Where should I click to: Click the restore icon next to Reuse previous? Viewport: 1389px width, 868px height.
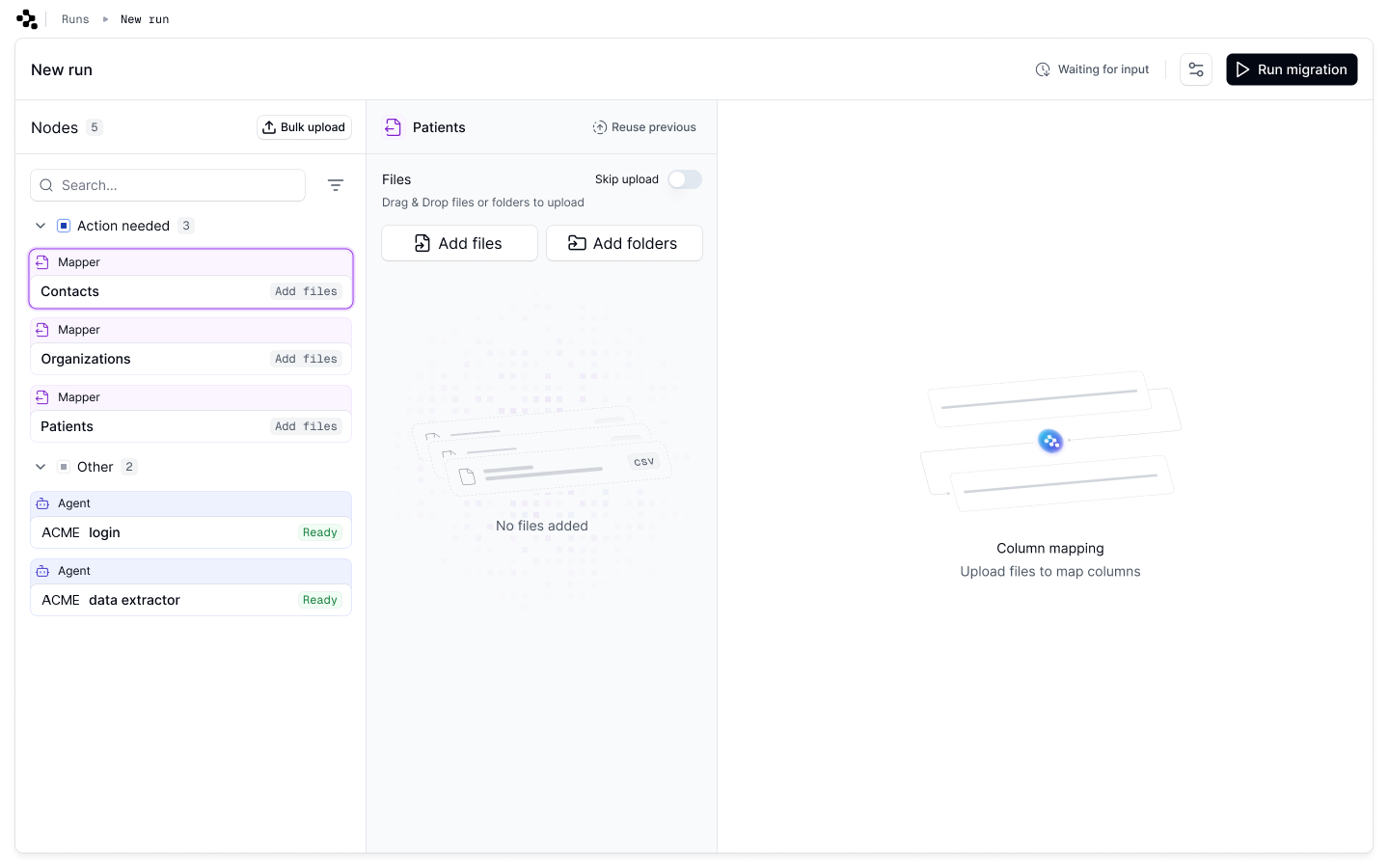599,126
